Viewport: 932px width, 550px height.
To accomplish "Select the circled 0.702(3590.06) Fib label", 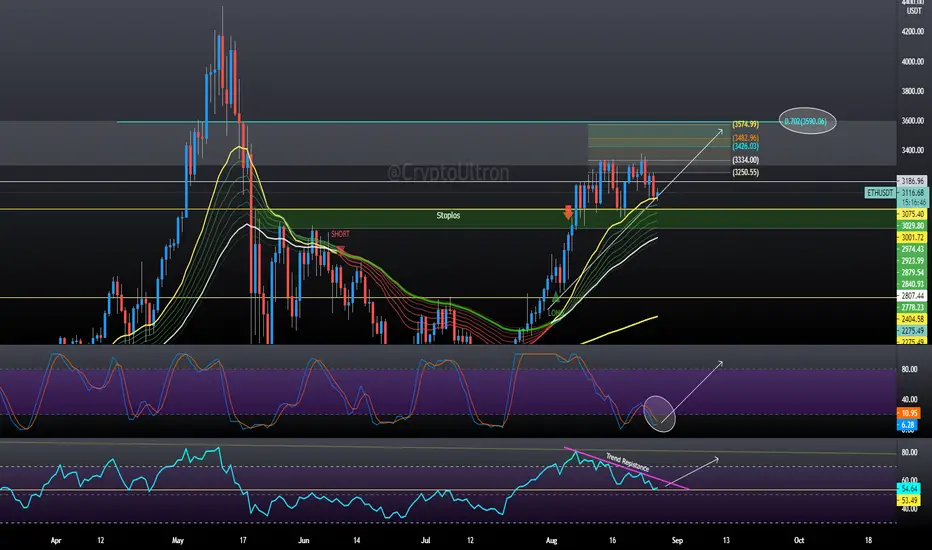I will [807, 121].
